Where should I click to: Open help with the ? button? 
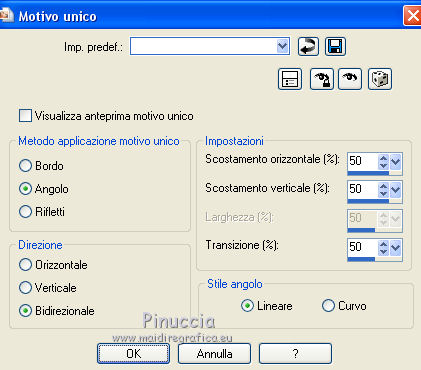point(295,354)
